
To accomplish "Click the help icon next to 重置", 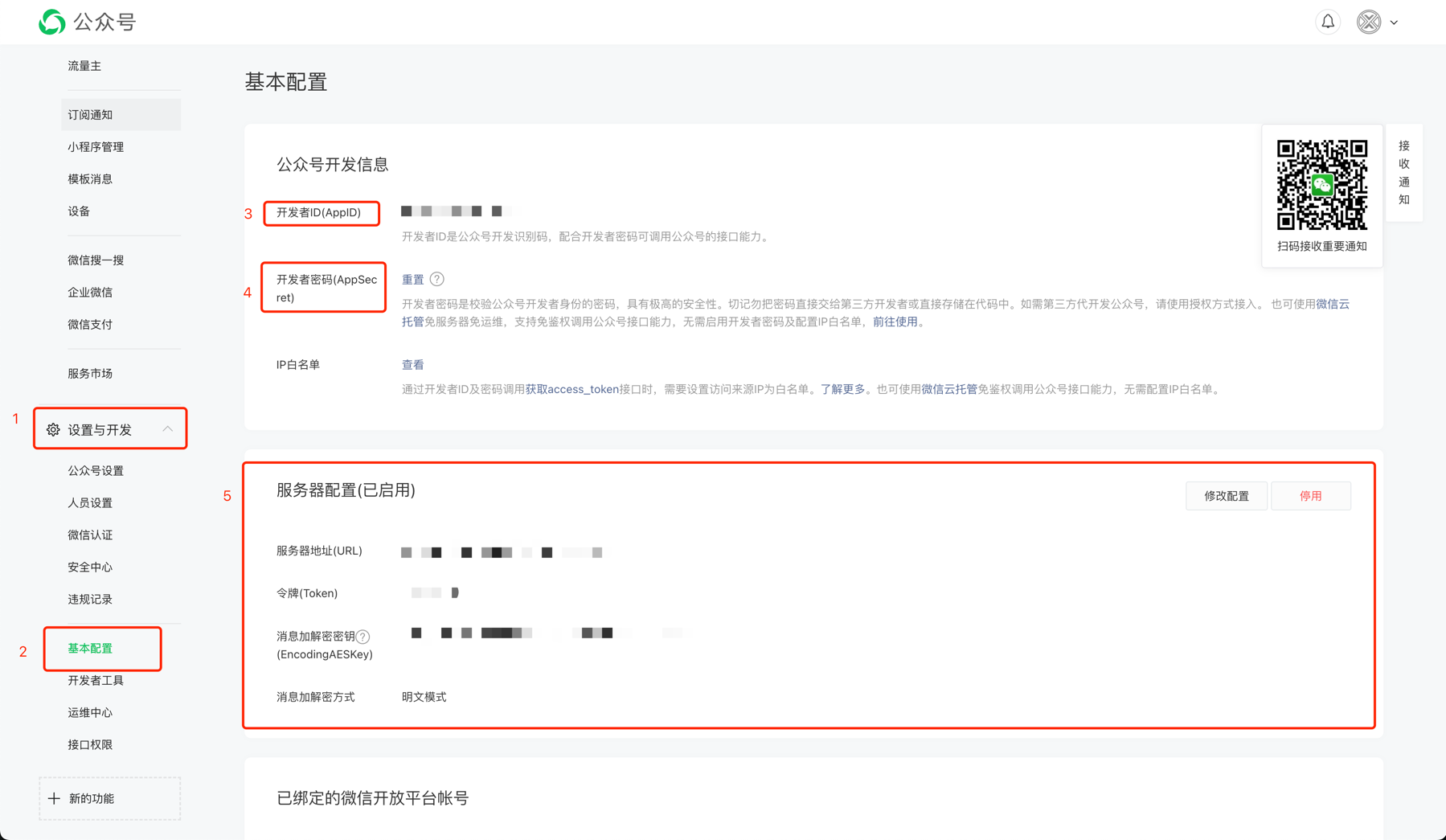I will click(x=437, y=279).
